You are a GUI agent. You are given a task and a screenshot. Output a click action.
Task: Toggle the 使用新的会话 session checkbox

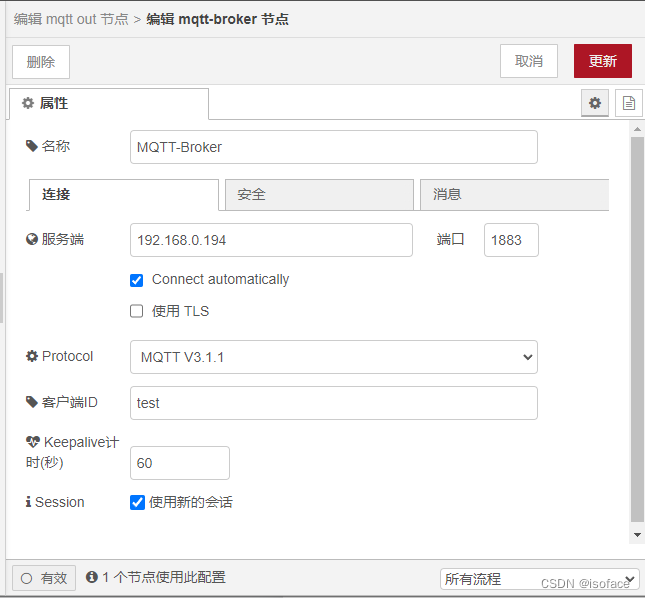pyautogui.click(x=137, y=502)
